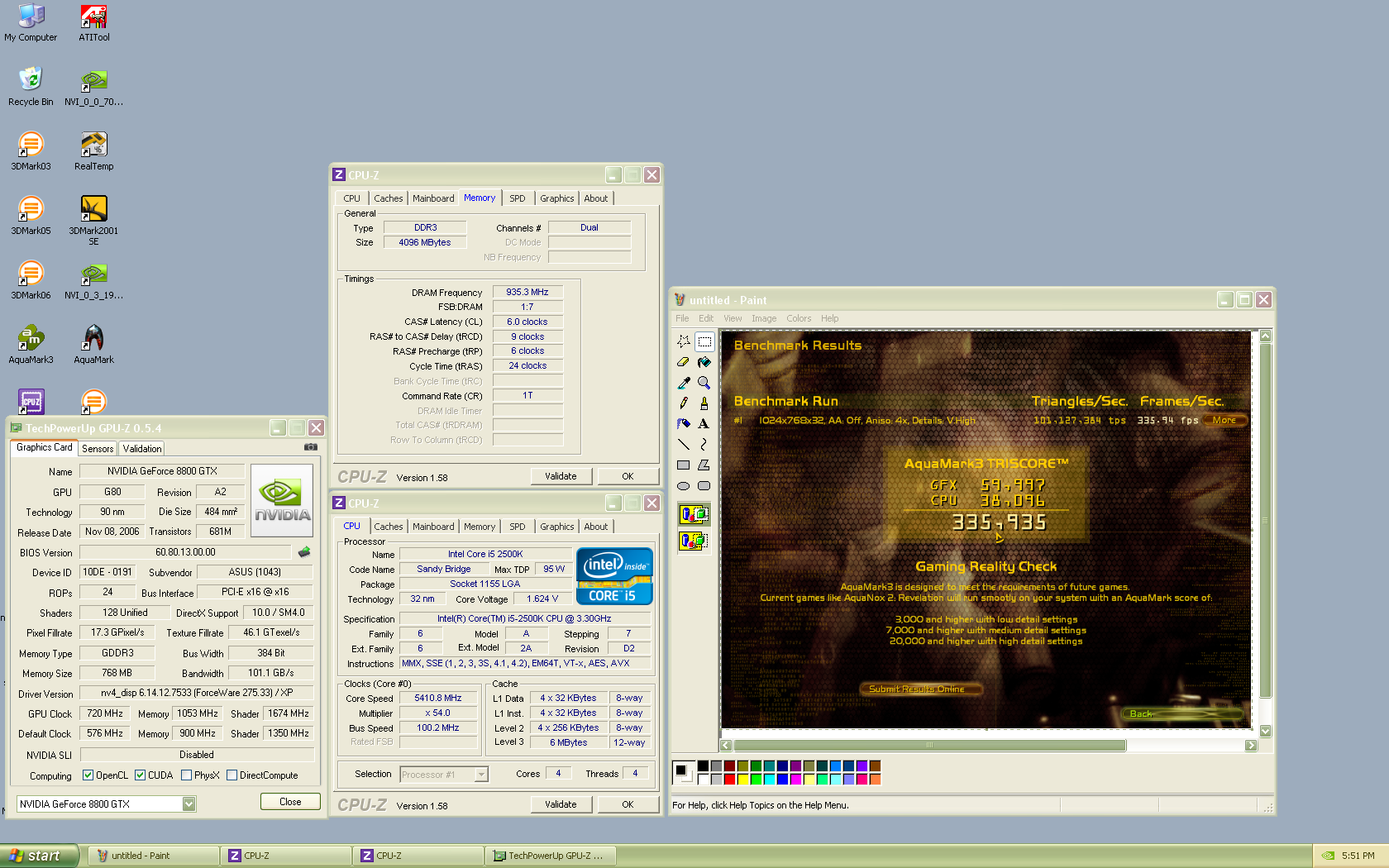
Task: Select the Curve tool in Paint
Action: coord(704,445)
